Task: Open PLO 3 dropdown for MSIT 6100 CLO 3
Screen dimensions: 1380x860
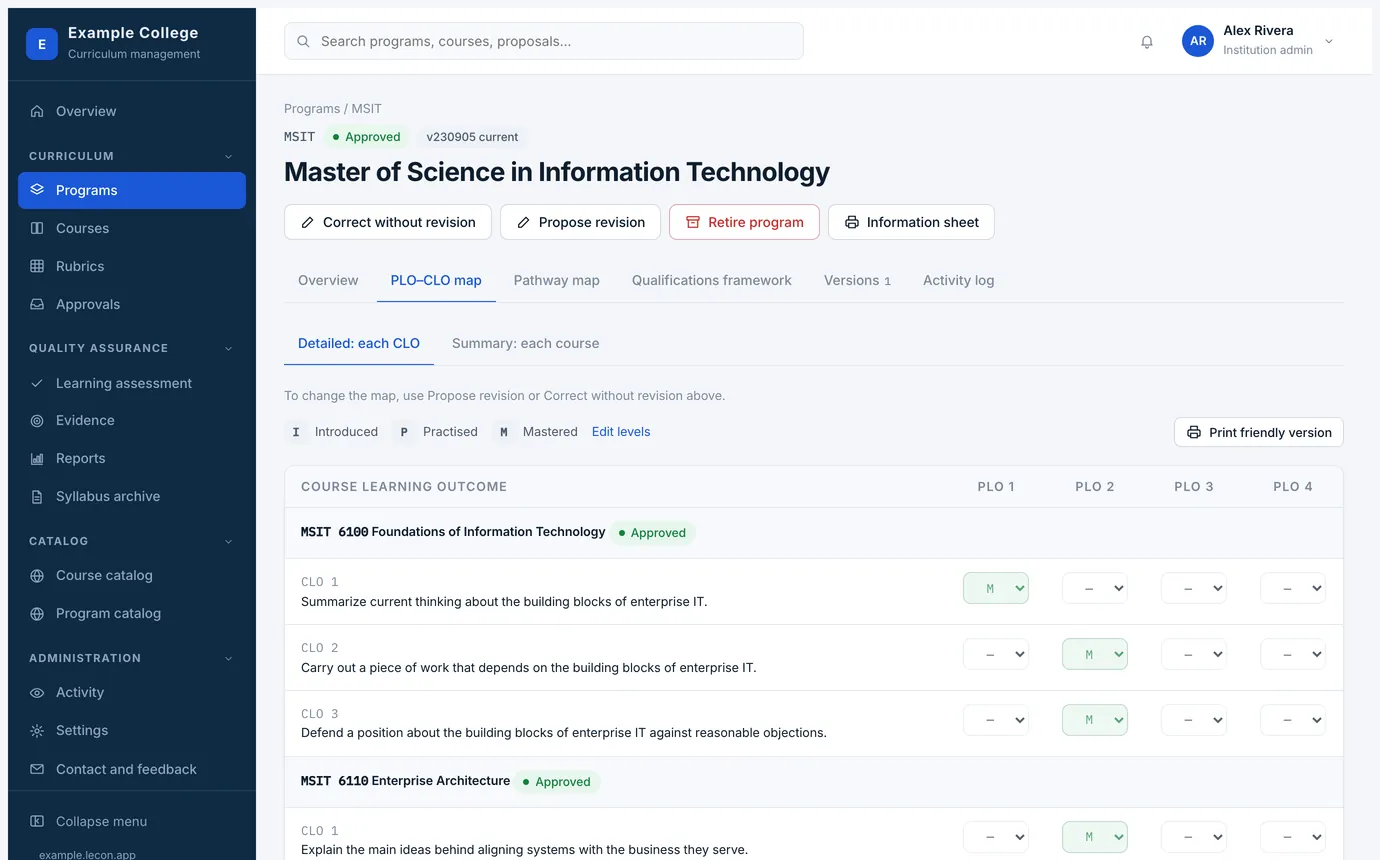Action: click(x=1194, y=720)
